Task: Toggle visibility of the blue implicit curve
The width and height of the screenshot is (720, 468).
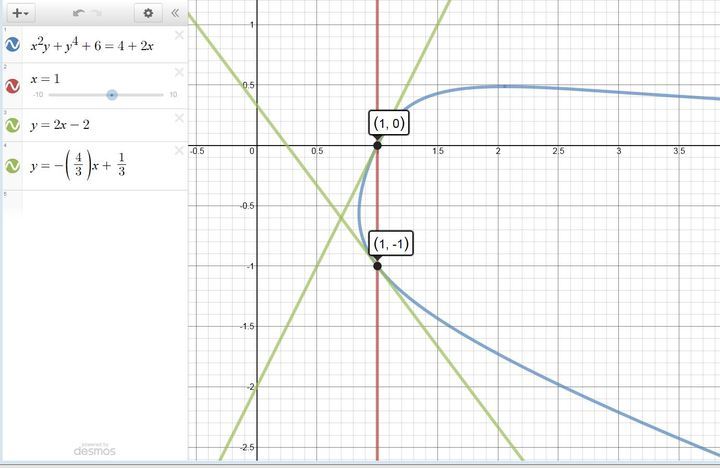Action: coord(14,45)
